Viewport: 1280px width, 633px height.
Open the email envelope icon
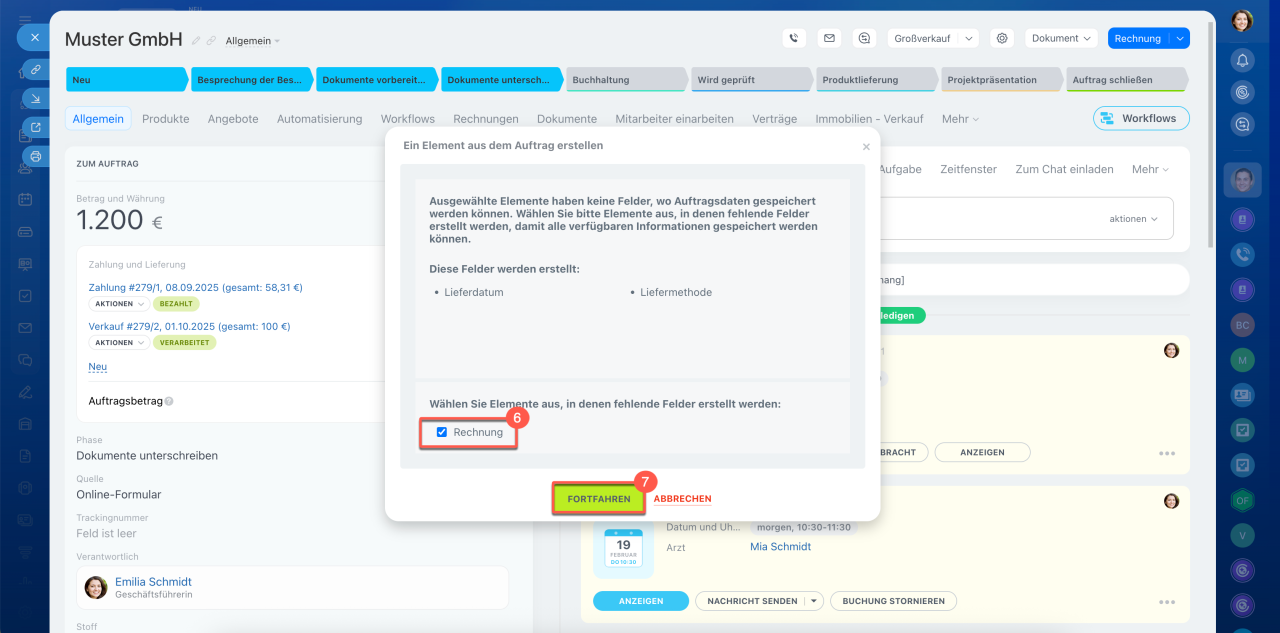click(829, 38)
